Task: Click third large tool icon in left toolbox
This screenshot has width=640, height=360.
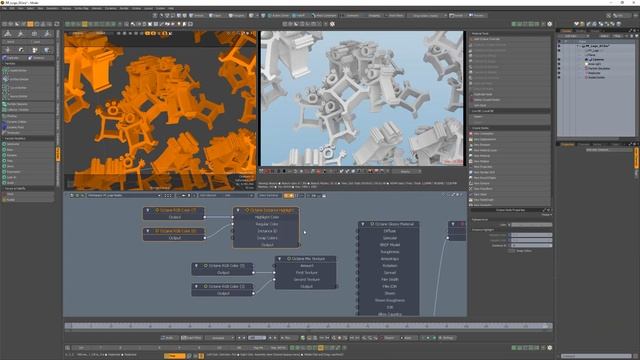Action: [x=34, y=34]
